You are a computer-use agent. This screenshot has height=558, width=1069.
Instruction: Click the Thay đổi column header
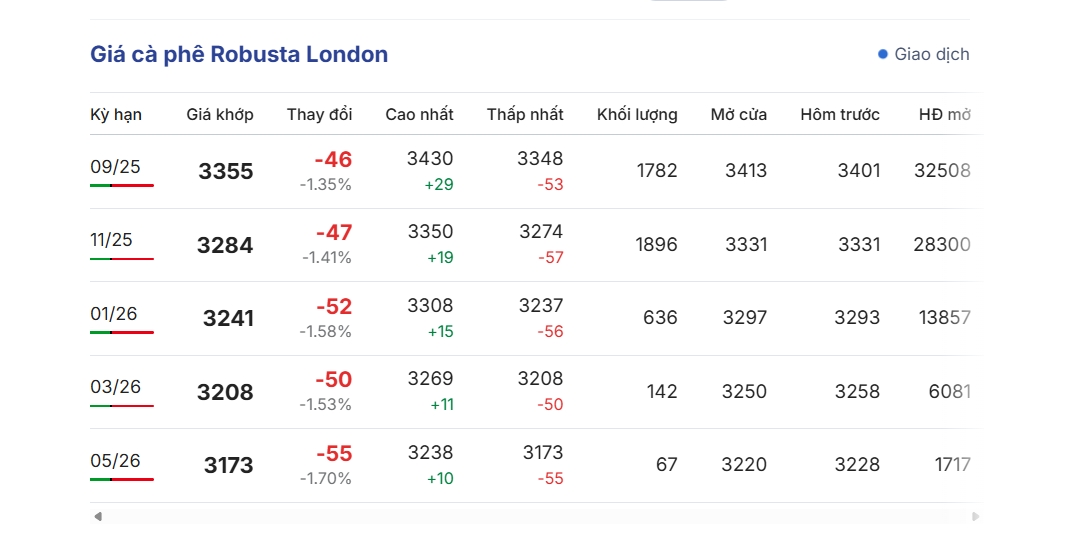pyautogui.click(x=319, y=115)
